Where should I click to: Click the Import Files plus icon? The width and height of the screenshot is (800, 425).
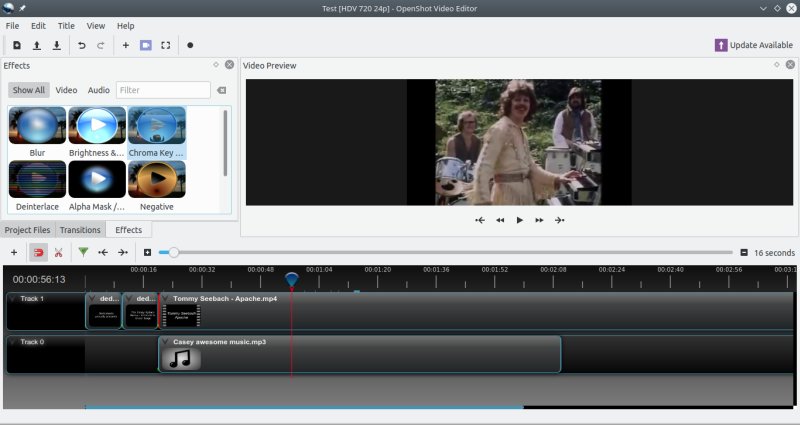click(125, 45)
